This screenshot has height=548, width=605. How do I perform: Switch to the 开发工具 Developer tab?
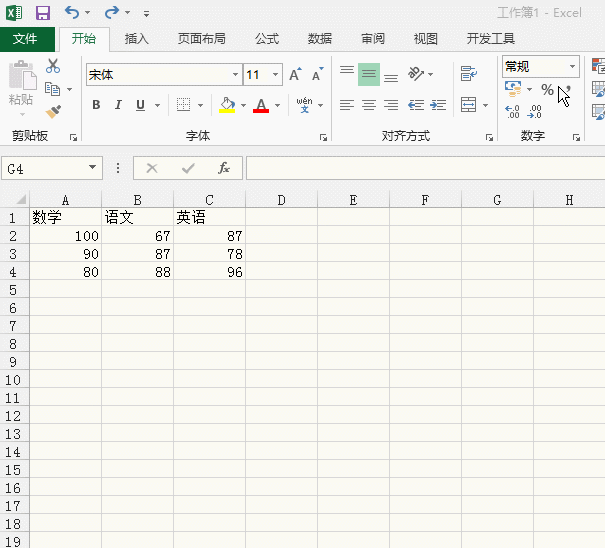point(490,39)
